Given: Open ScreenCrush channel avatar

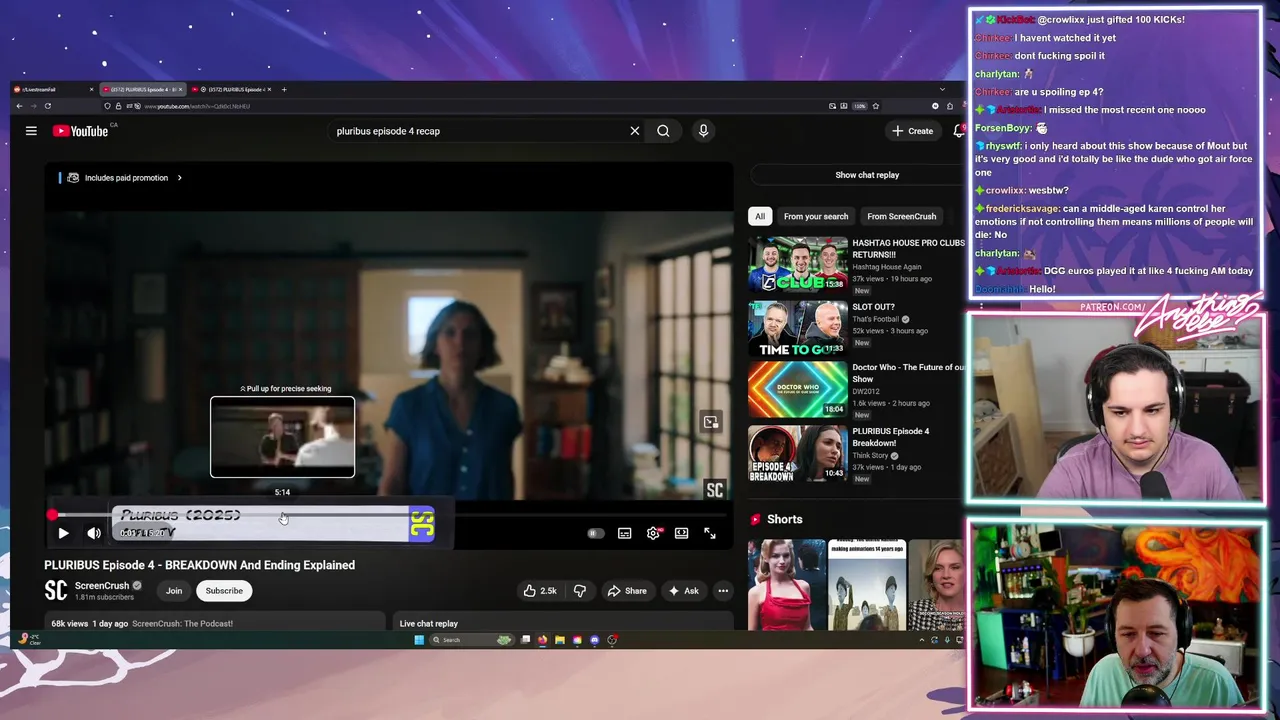Looking at the screenshot, I should 56,590.
